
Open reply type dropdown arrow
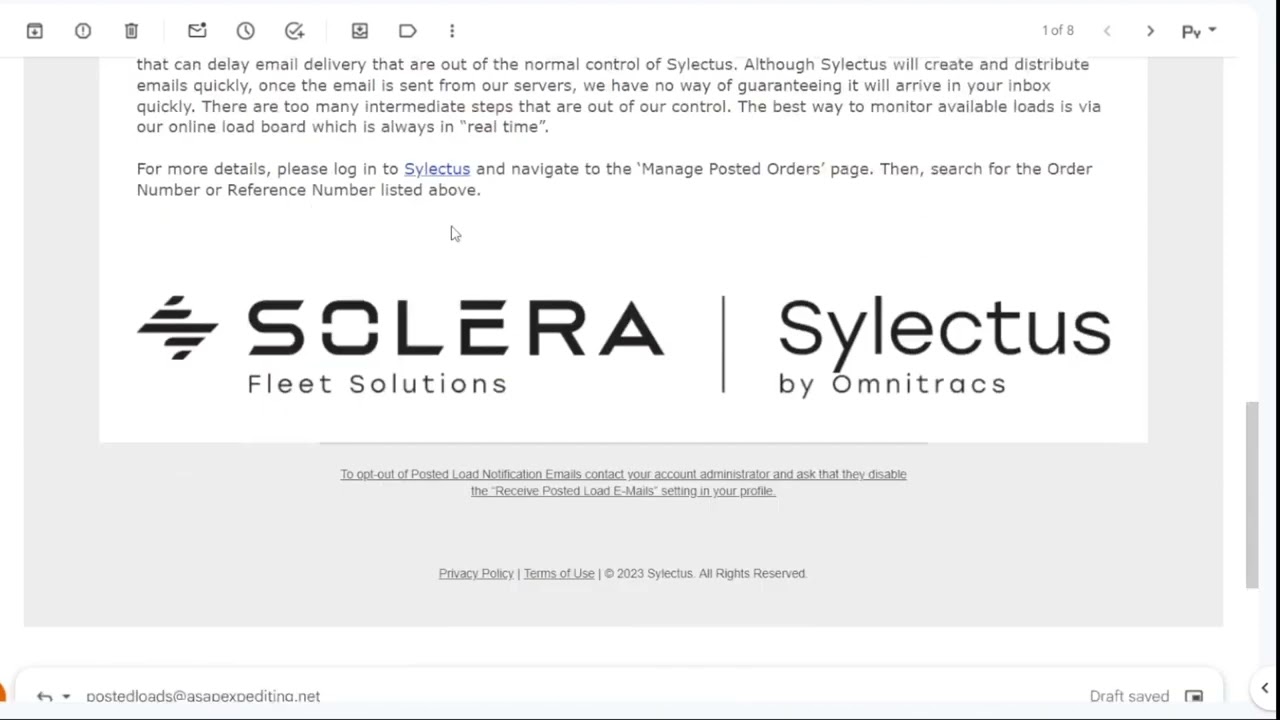[66, 696]
